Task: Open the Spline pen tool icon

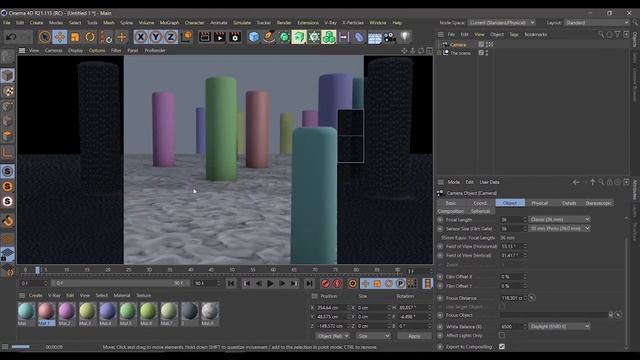Action: (269, 37)
